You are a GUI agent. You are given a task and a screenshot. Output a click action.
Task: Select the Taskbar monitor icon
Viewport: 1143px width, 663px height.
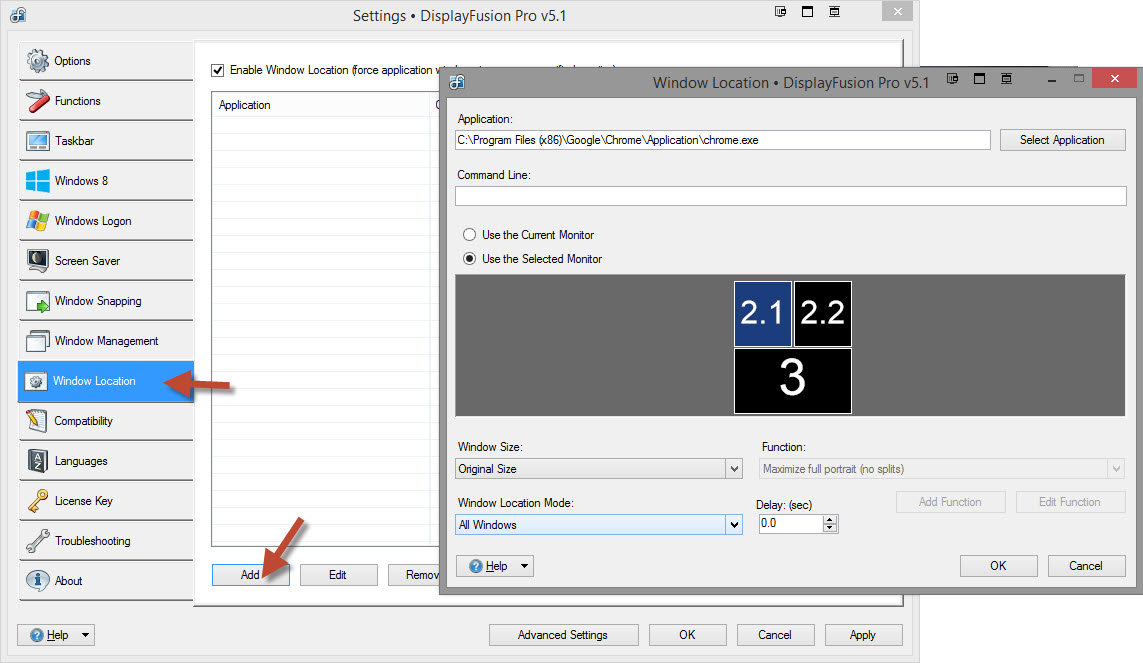38,141
